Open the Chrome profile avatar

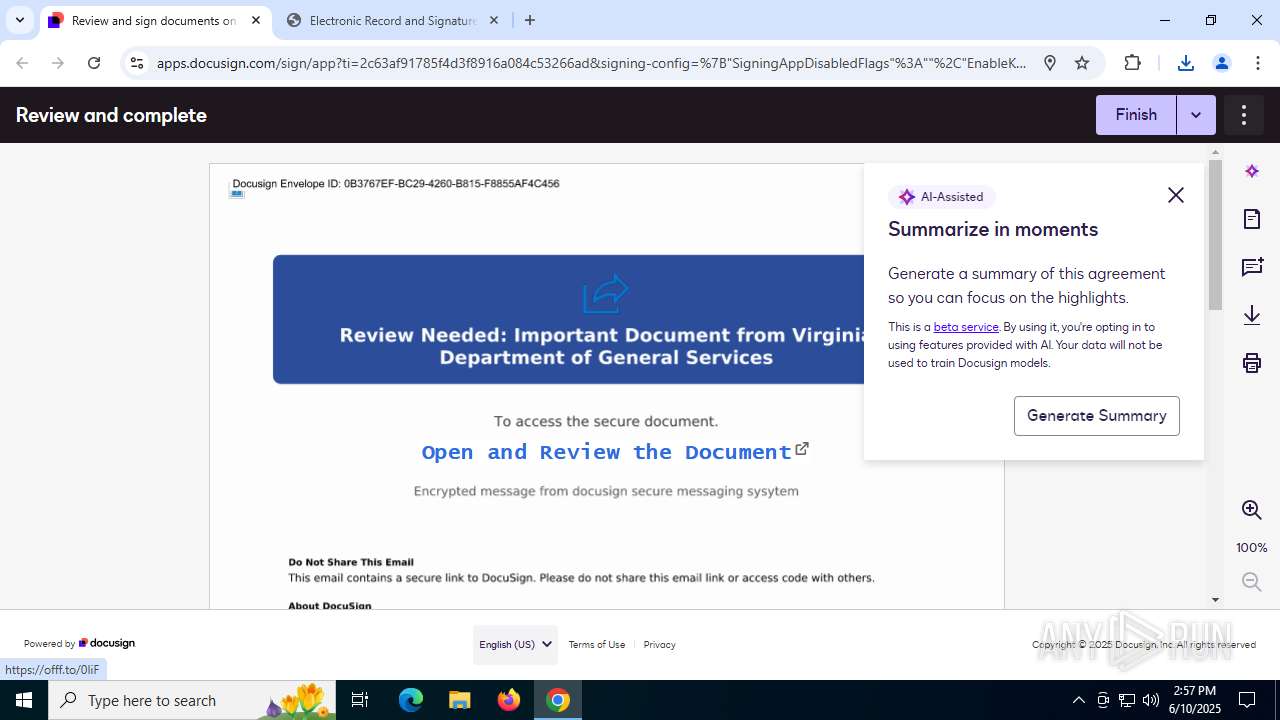tap(1221, 63)
